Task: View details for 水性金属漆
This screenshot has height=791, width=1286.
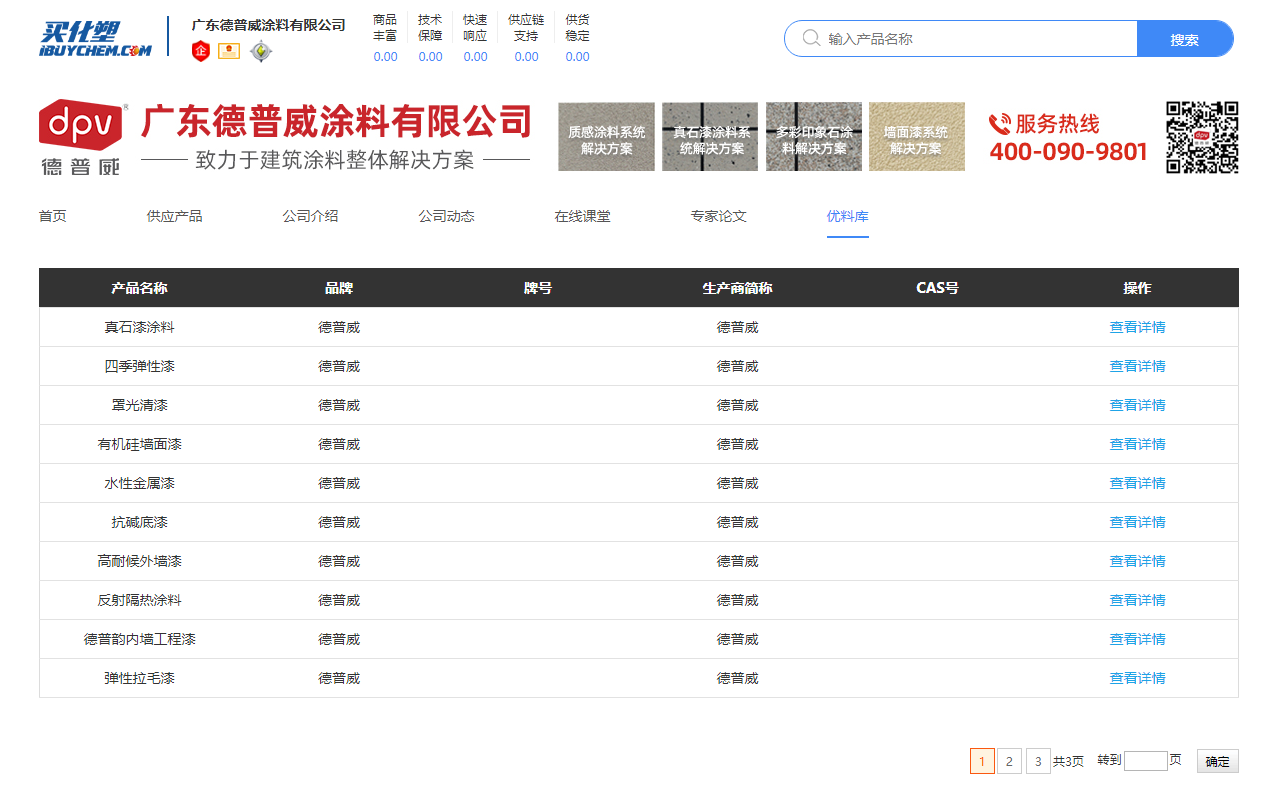Action: pyautogui.click(x=1137, y=483)
